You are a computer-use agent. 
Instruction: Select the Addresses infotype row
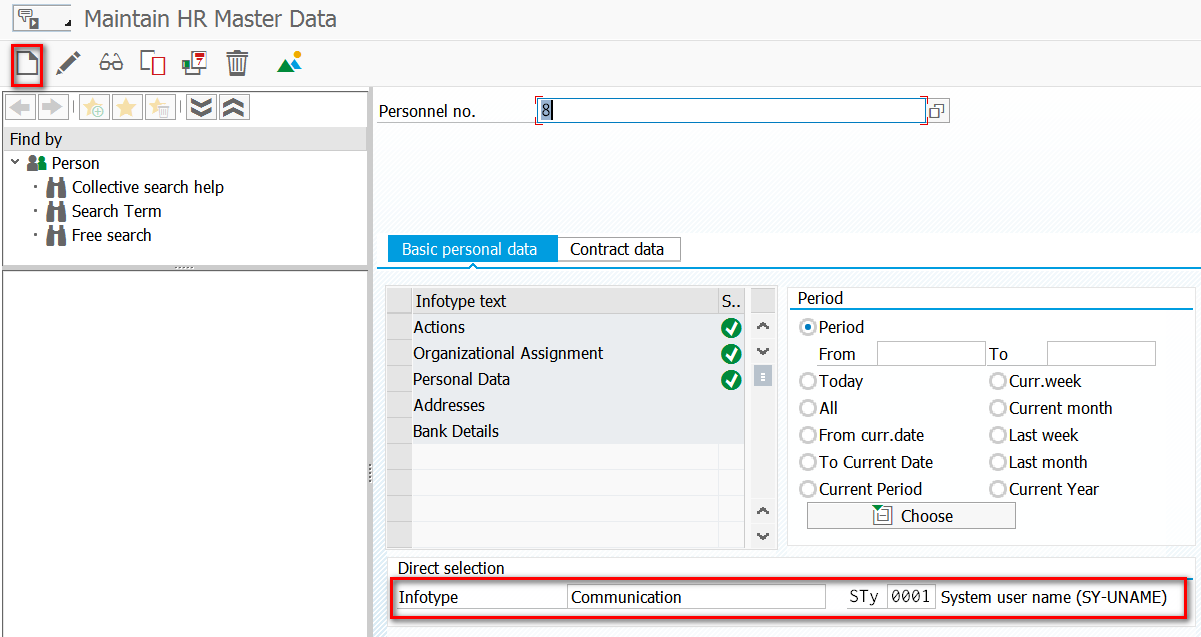pos(565,406)
